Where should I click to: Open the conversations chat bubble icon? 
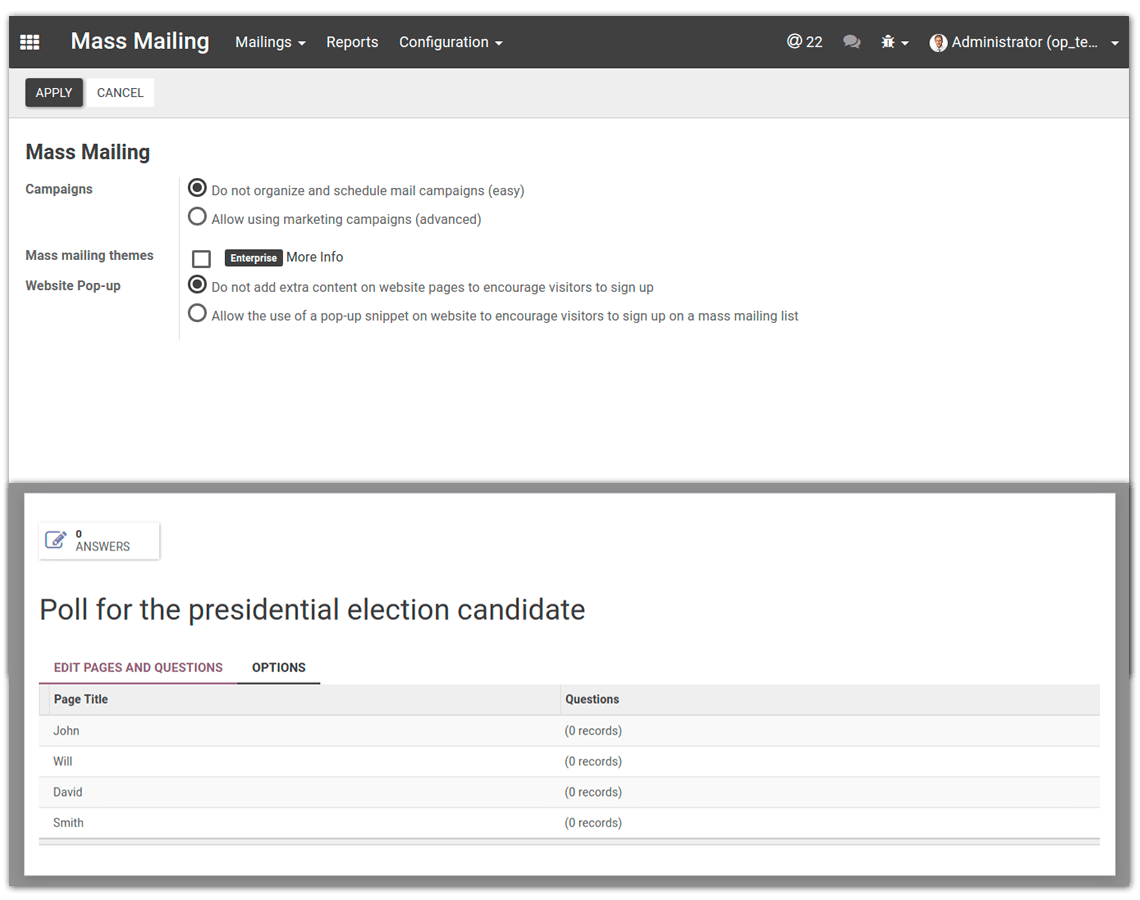click(851, 41)
